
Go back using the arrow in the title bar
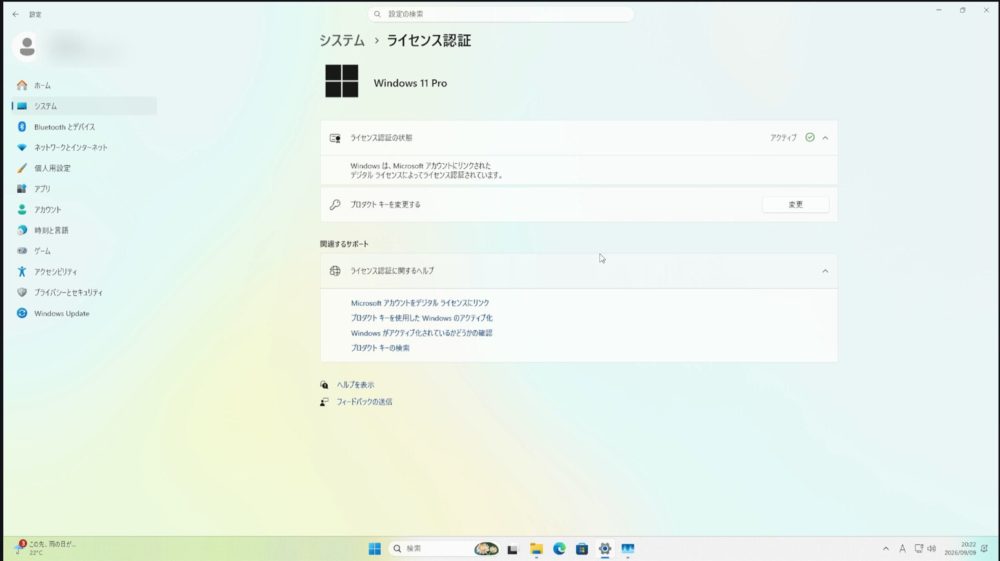pos(15,14)
